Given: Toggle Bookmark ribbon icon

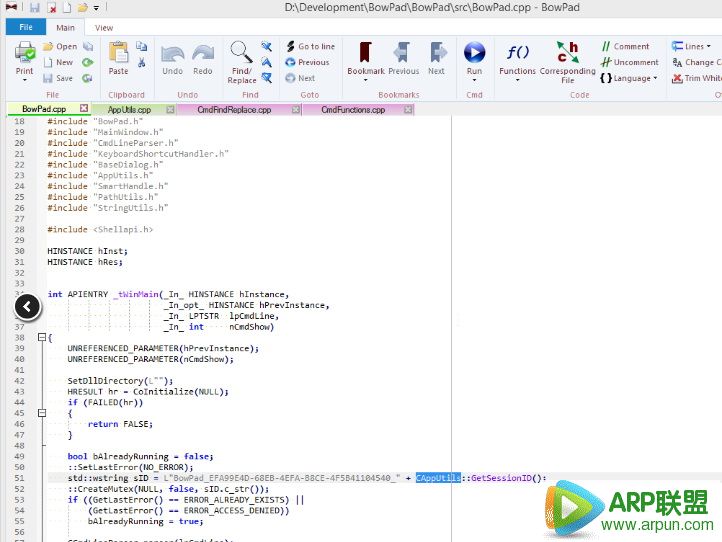Looking at the screenshot, I should pos(366,52).
